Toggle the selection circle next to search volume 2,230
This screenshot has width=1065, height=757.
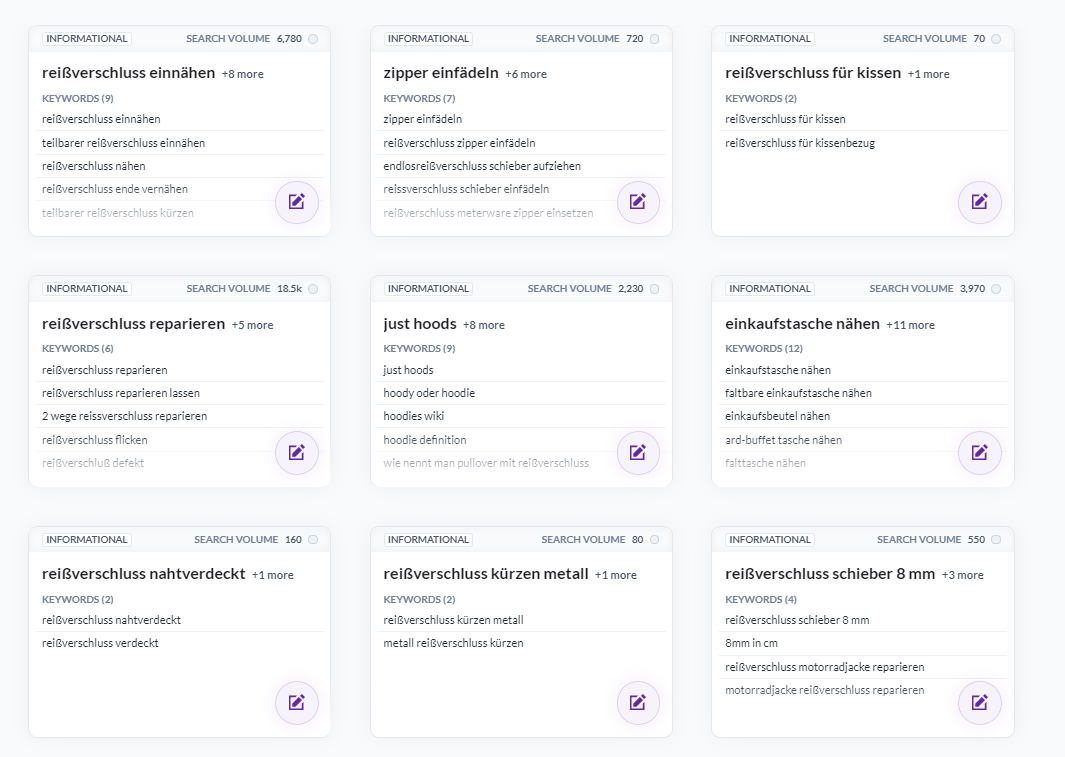tap(654, 289)
